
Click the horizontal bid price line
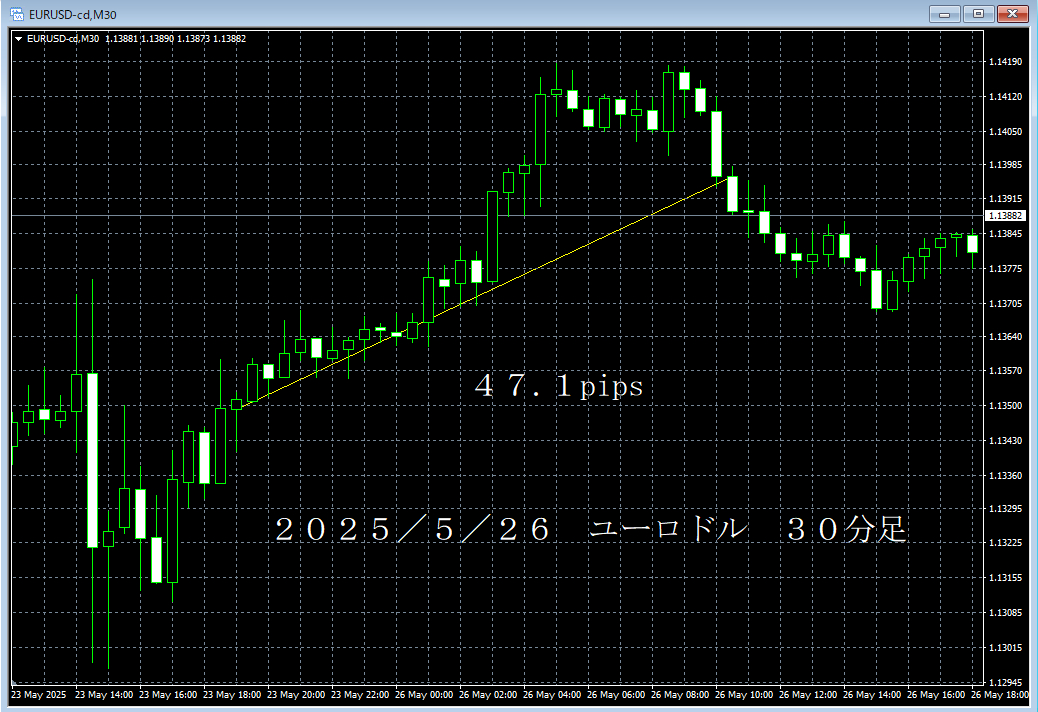click(x=300, y=216)
